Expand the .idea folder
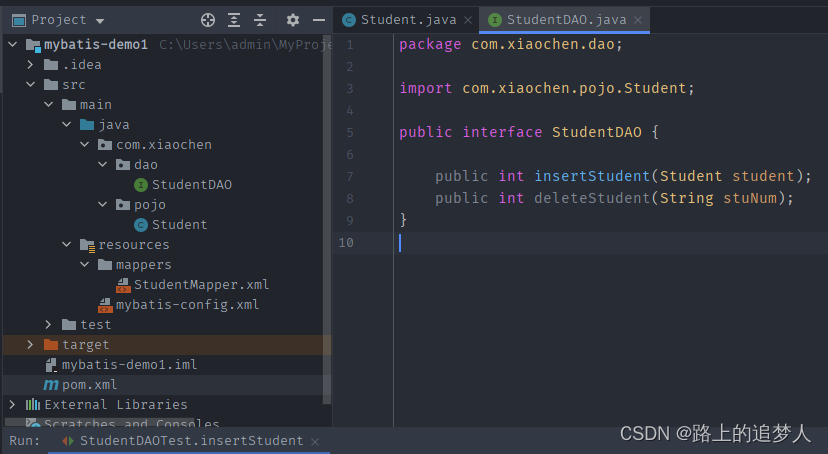The width and height of the screenshot is (828, 454). (31, 64)
